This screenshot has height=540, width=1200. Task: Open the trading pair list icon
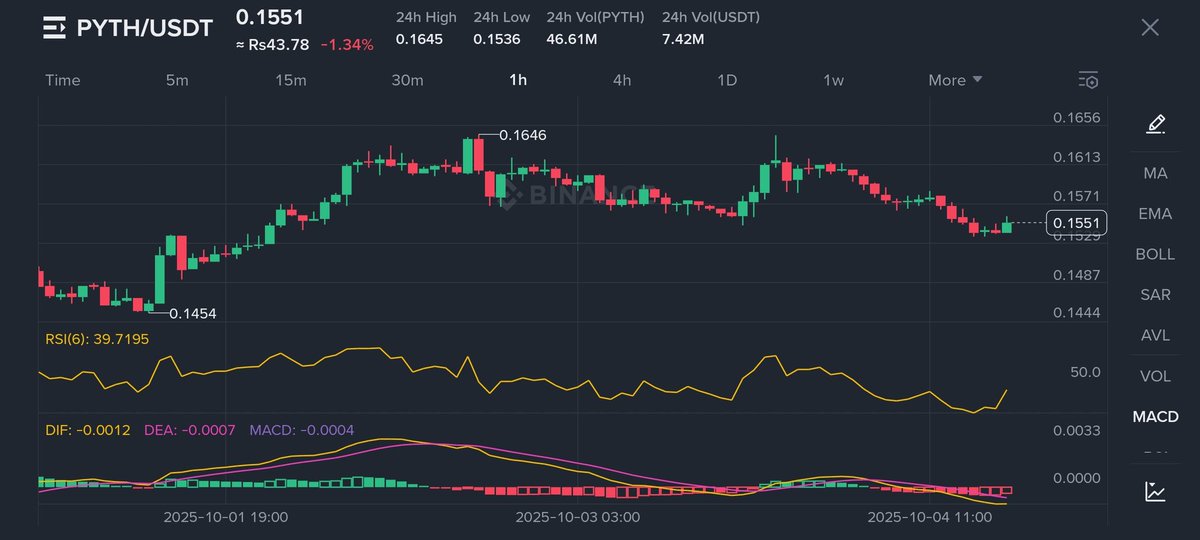[53, 28]
